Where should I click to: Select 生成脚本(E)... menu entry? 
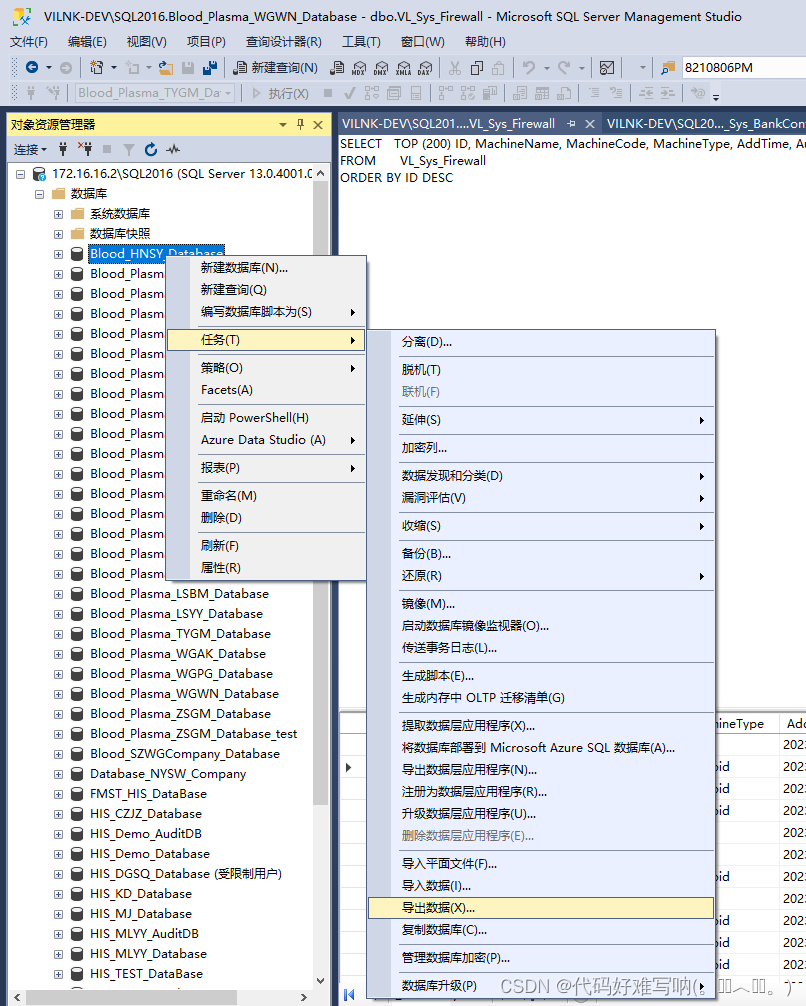click(541, 676)
